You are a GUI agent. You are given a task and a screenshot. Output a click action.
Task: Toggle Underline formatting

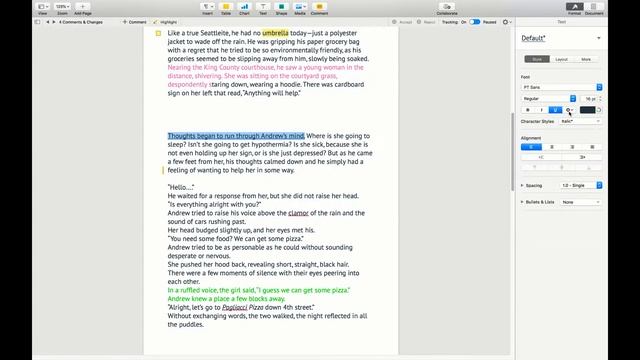pos(555,110)
